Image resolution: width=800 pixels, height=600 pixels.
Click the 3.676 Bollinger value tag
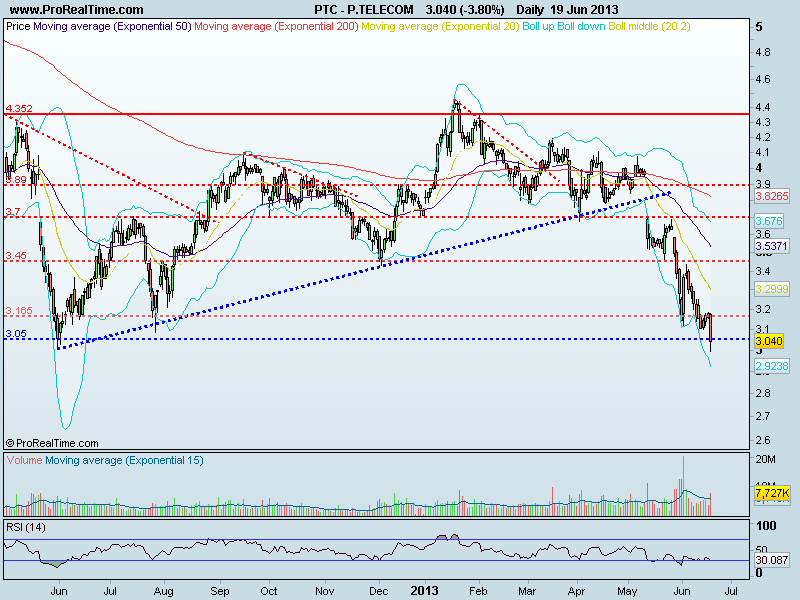tap(769, 221)
